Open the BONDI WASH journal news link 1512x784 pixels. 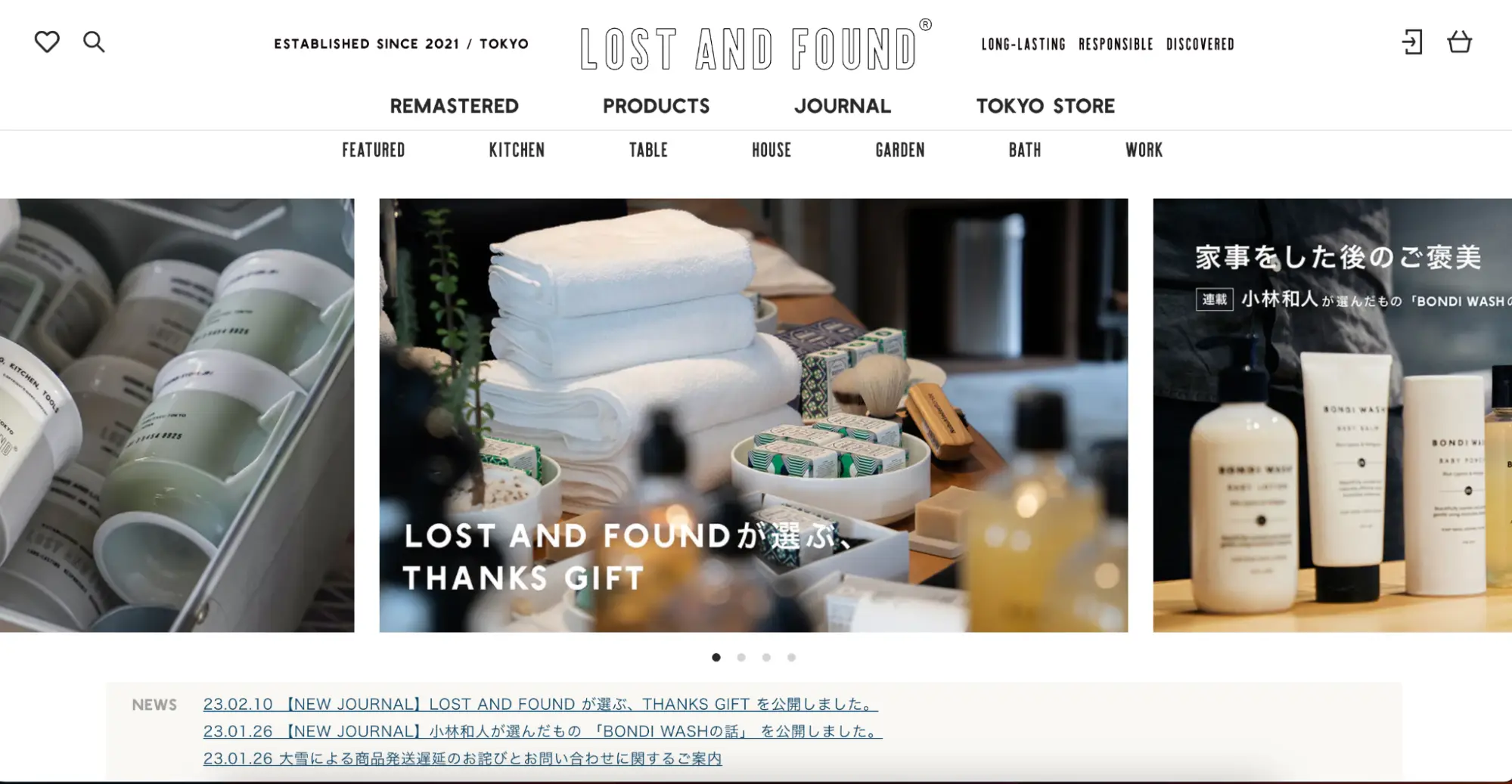(x=542, y=731)
